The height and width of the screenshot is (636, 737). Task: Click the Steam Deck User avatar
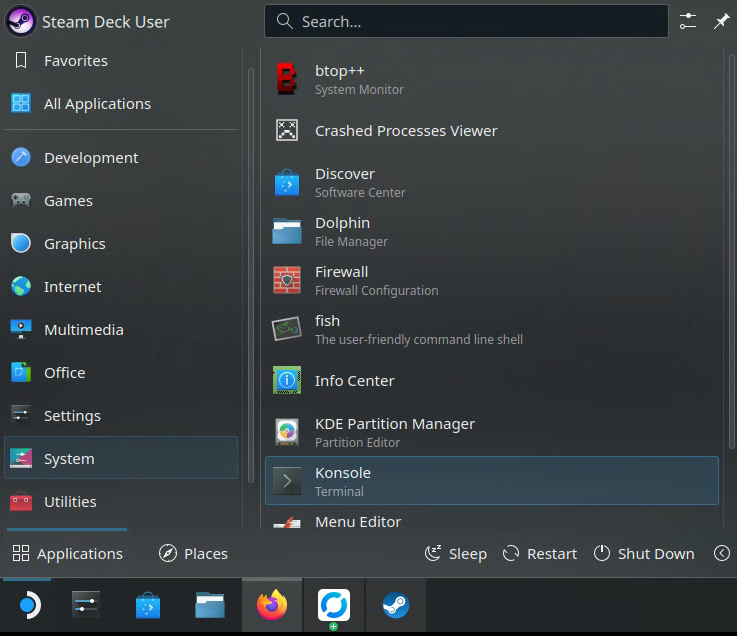click(x=20, y=21)
